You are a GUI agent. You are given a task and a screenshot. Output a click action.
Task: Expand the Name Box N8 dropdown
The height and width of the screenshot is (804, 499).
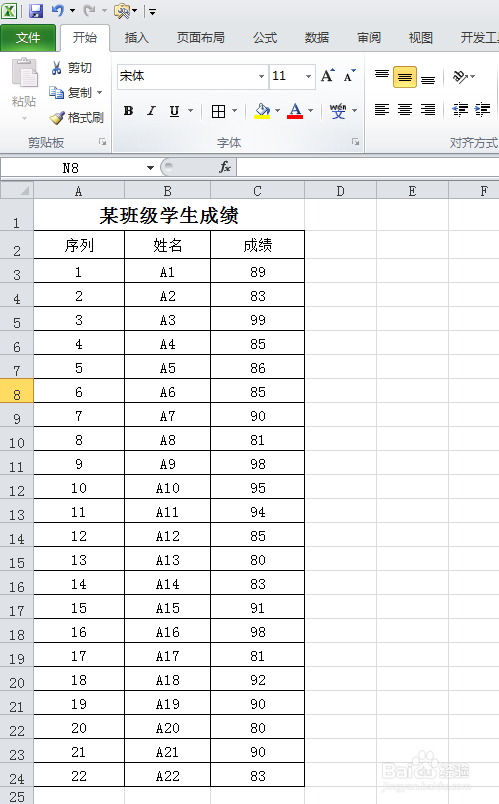click(x=150, y=168)
